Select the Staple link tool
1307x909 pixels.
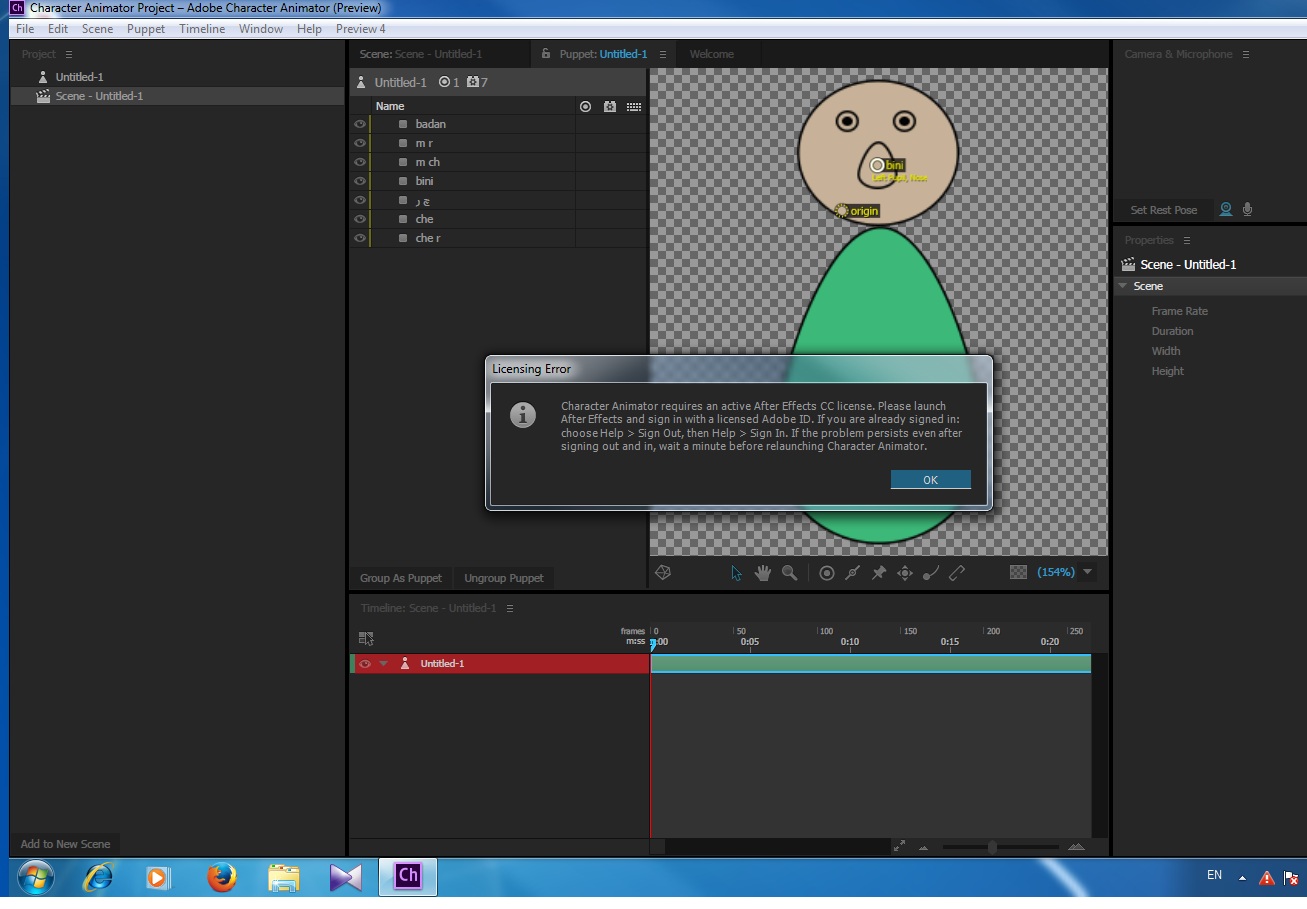pos(957,573)
